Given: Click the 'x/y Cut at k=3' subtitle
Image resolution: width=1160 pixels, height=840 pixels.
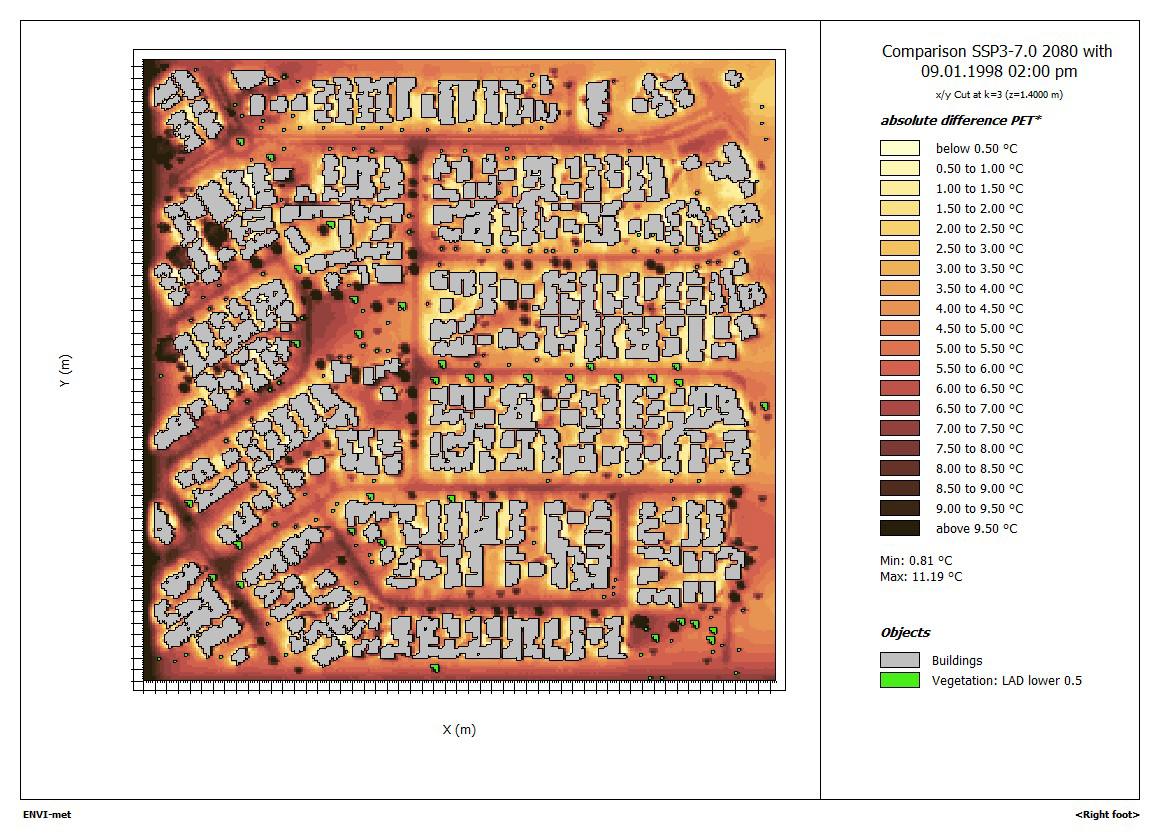Looking at the screenshot, I should 999,95.
